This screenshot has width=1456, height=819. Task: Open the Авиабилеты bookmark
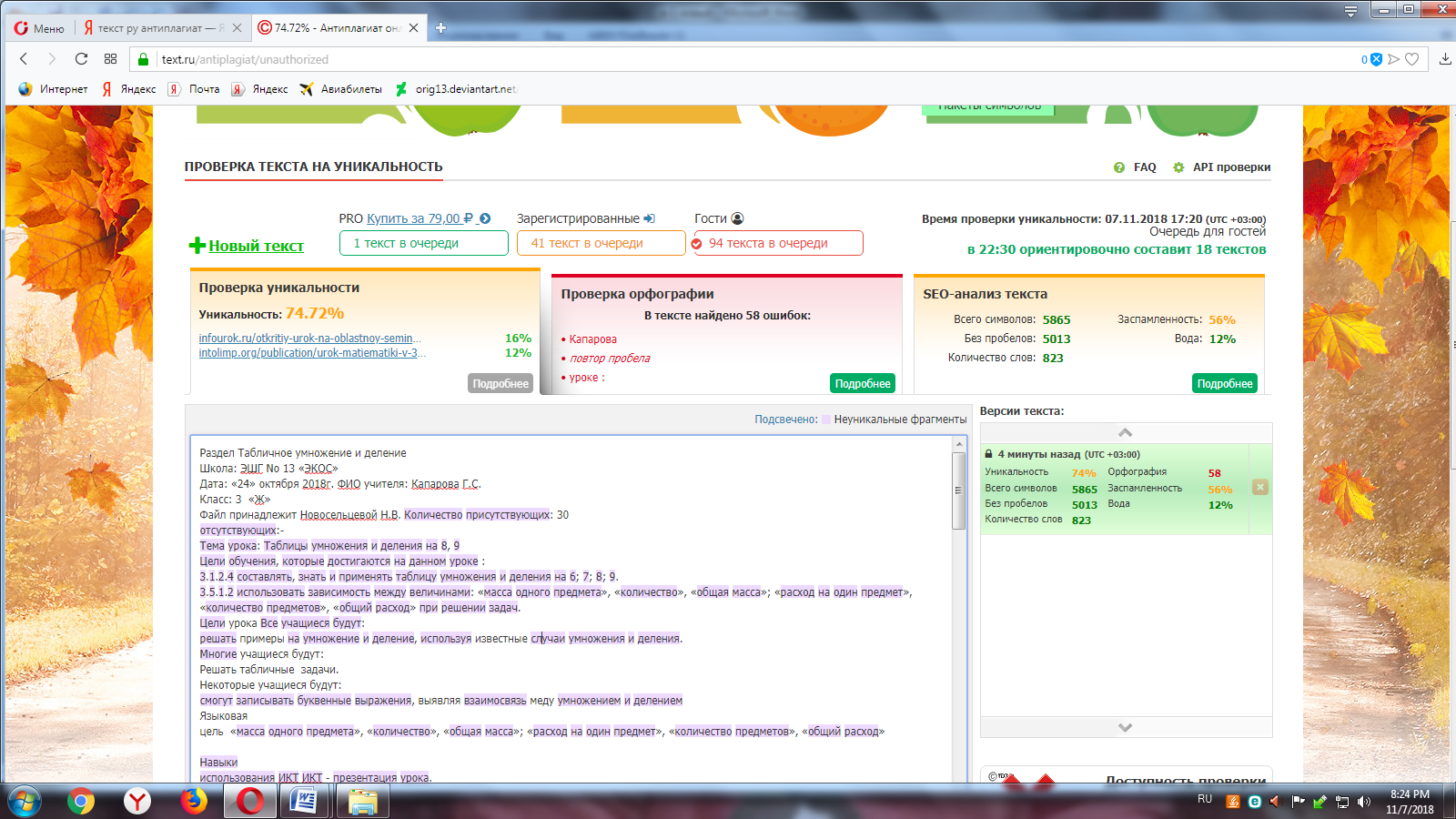coord(341,89)
